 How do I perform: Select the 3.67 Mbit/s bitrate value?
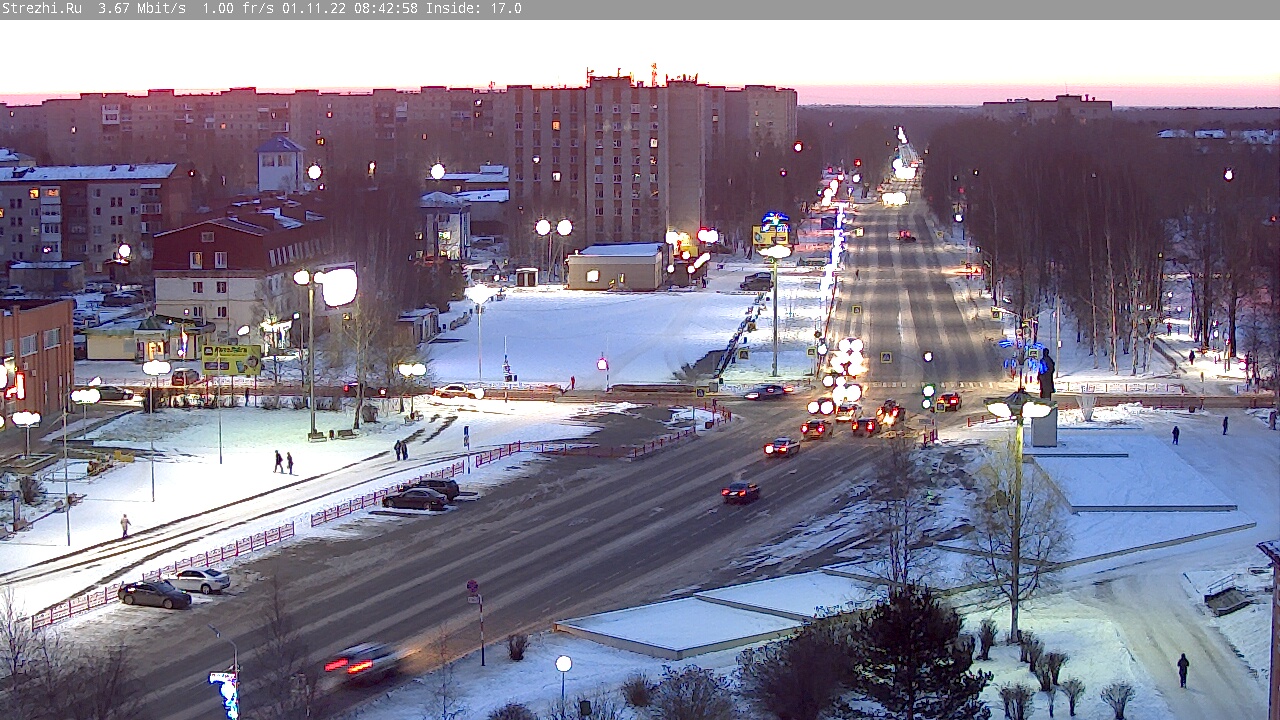coord(142,9)
